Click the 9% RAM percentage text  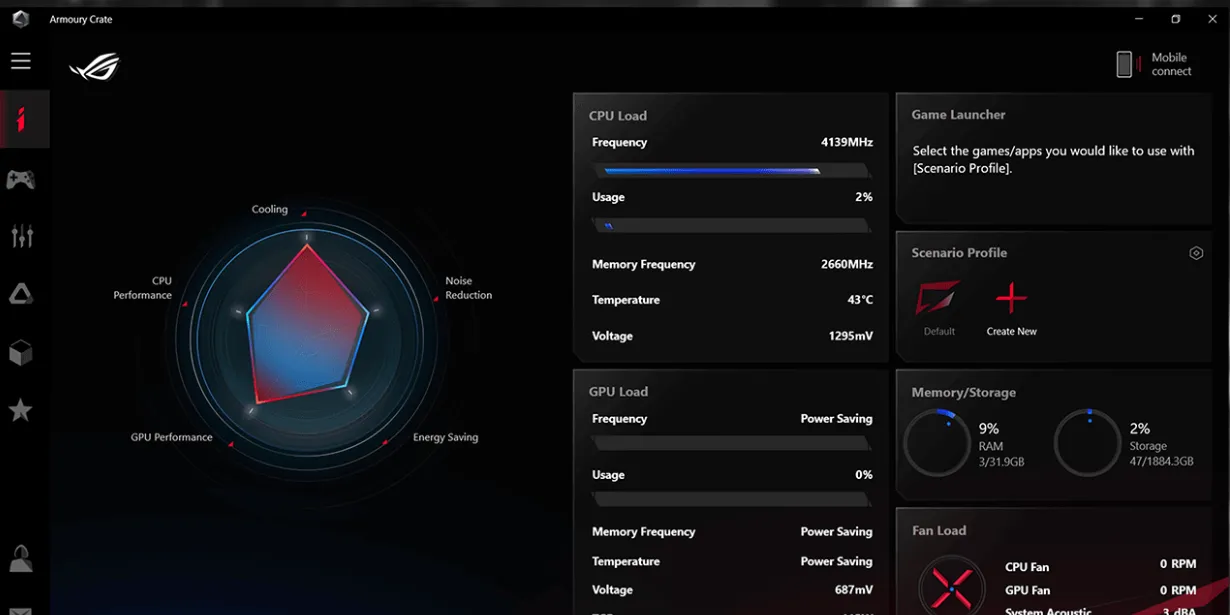tap(988, 429)
